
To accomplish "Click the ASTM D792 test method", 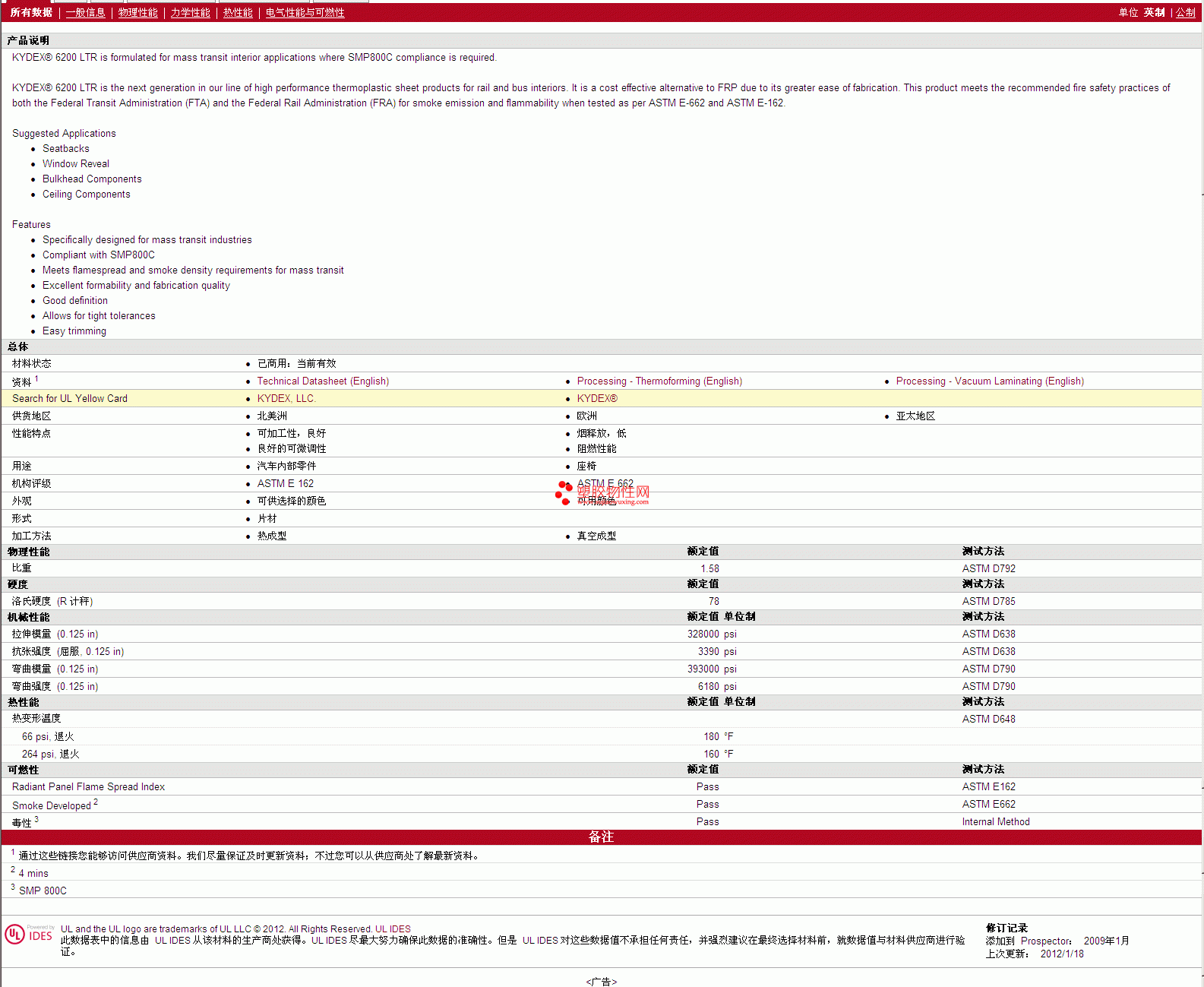I will coord(988,569).
